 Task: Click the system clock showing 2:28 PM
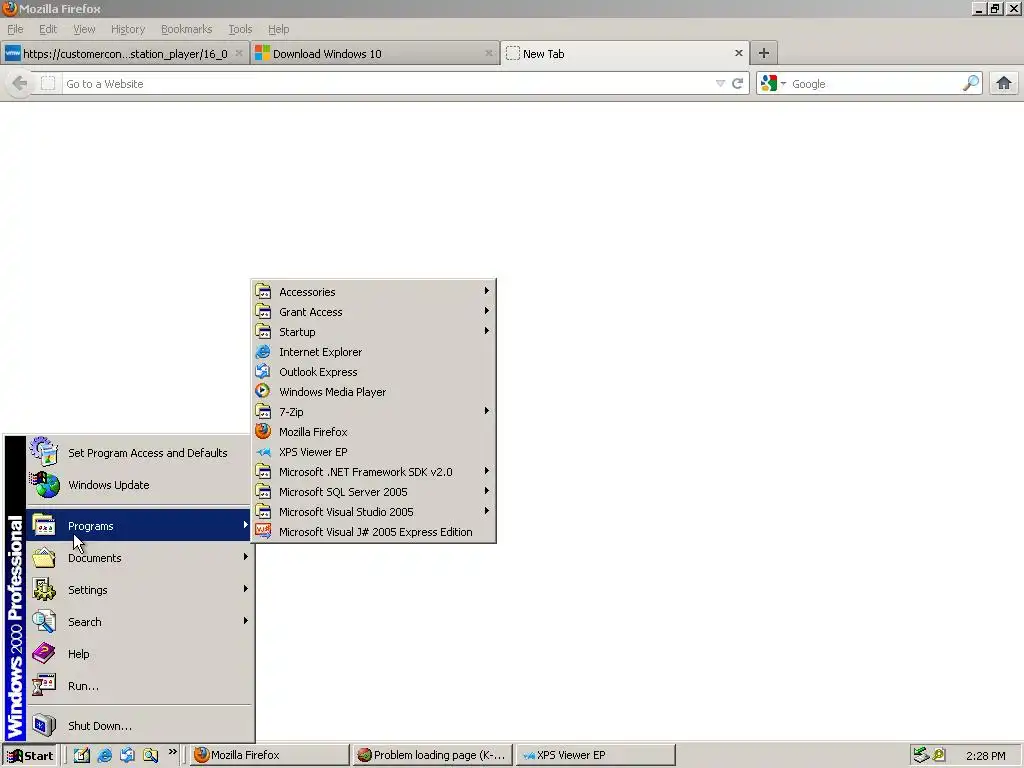pos(985,756)
